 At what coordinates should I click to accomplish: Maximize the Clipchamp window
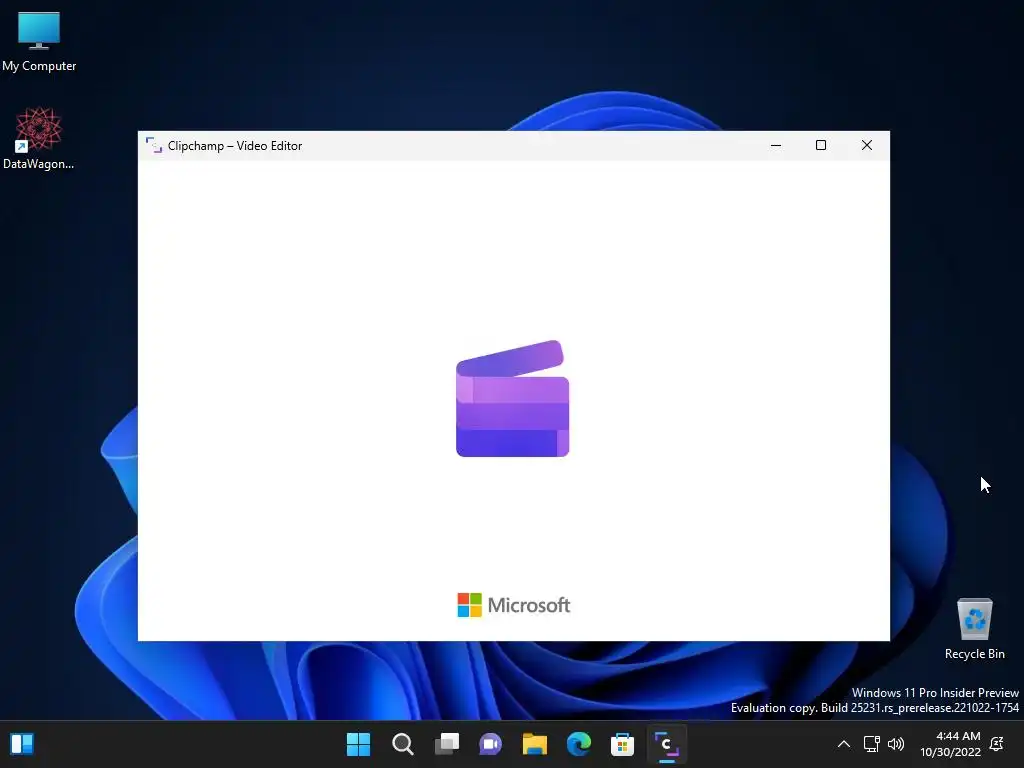(x=821, y=146)
